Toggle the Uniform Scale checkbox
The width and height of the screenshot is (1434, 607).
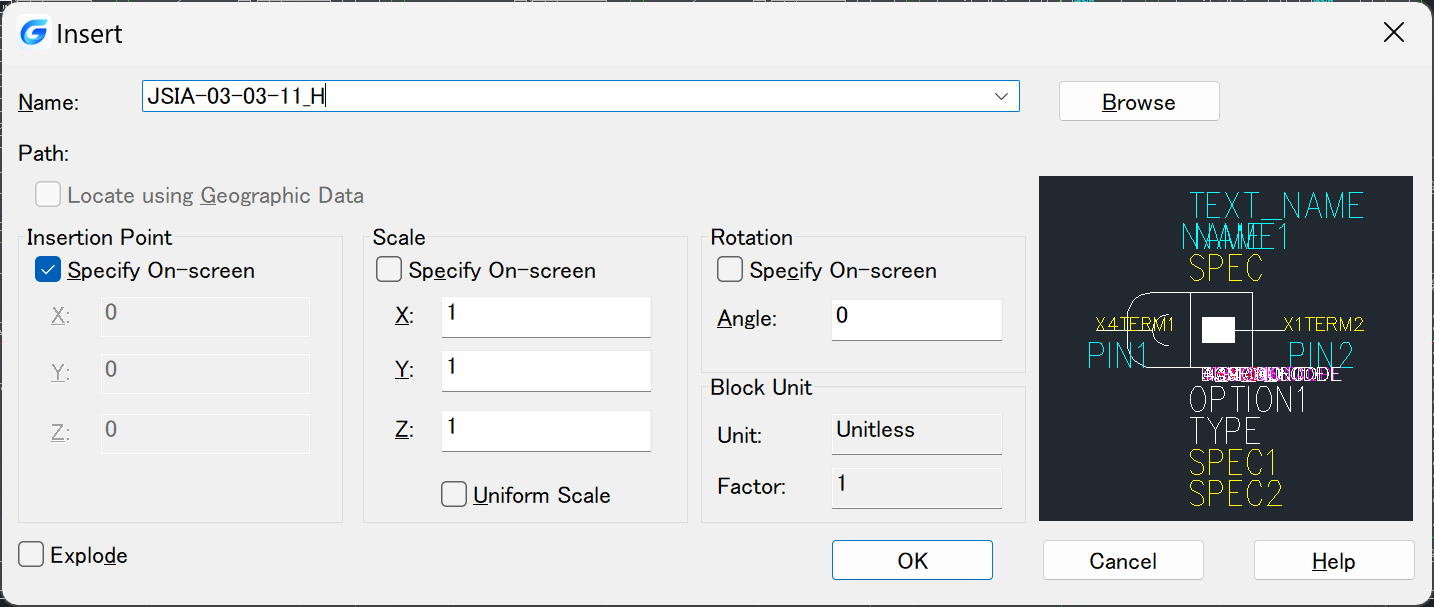(x=454, y=495)
